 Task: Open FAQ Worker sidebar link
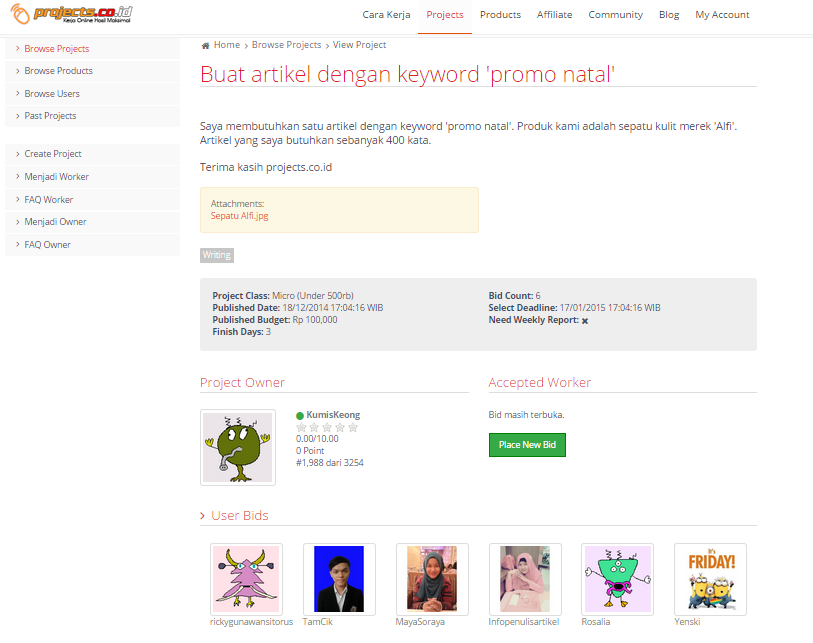[x=48, y=200]
